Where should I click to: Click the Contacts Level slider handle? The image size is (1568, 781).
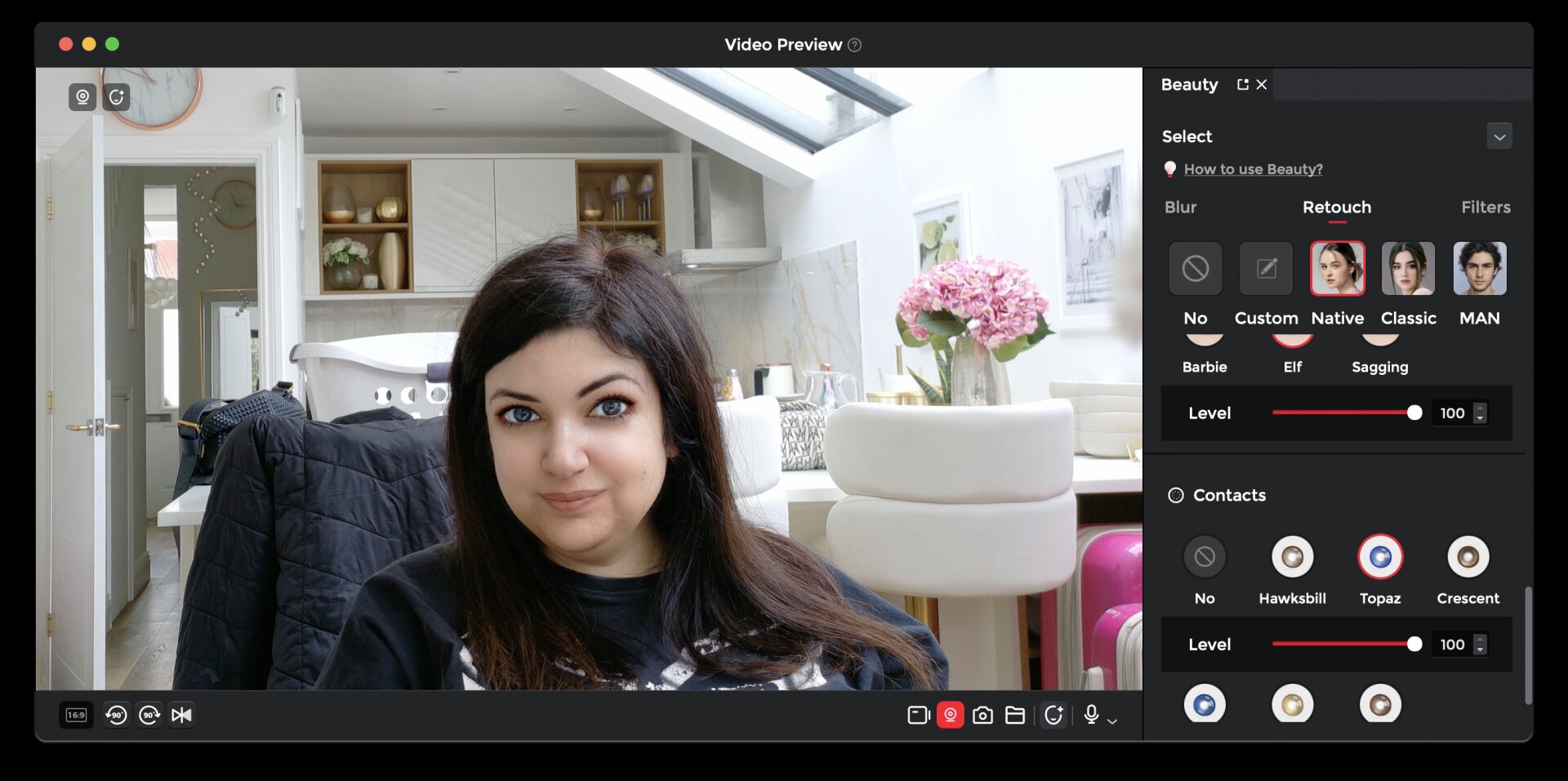[1414, 645]
